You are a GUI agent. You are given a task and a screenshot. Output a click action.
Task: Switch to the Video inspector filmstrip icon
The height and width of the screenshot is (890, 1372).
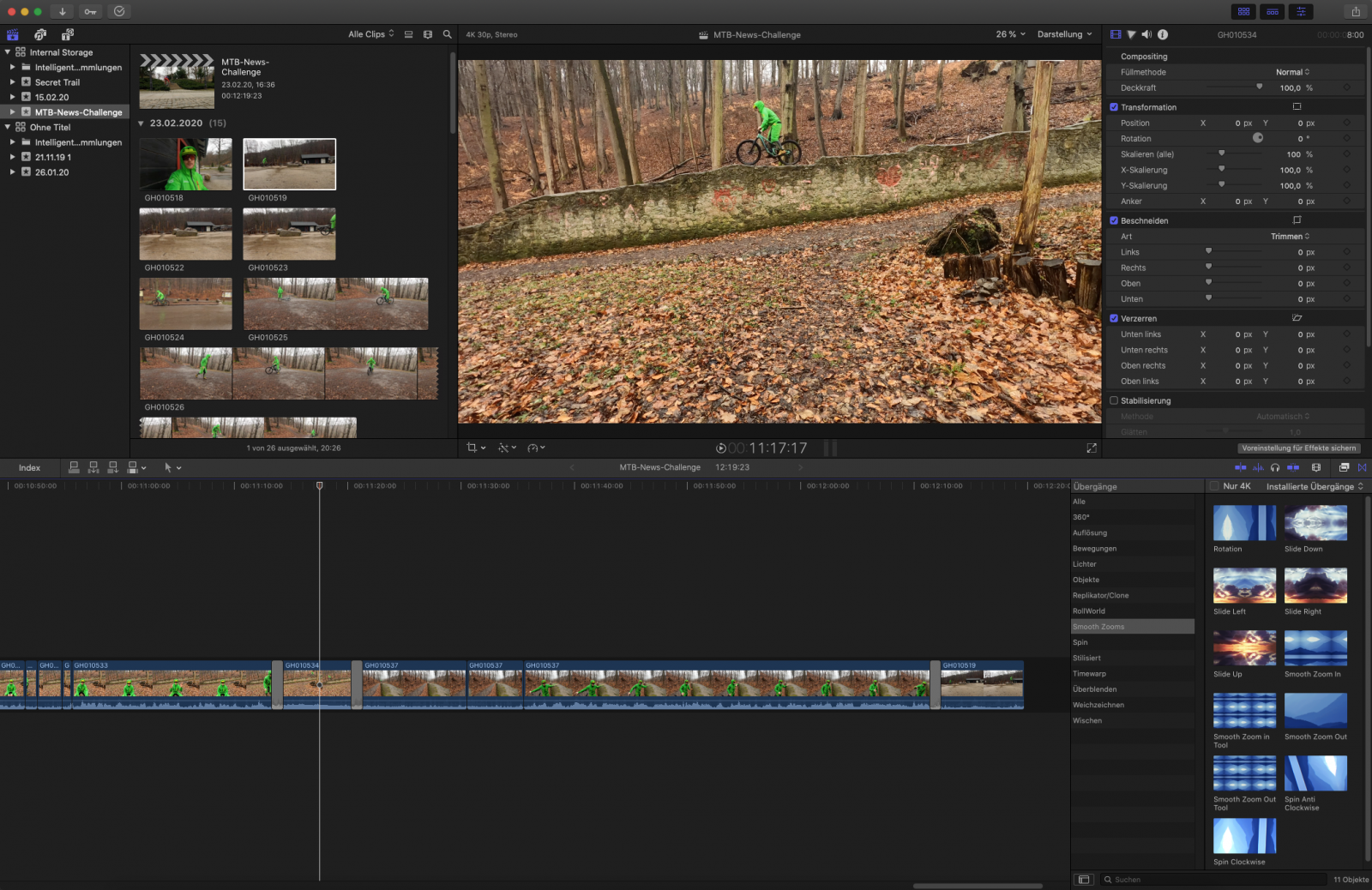[x=1115, y=34]
